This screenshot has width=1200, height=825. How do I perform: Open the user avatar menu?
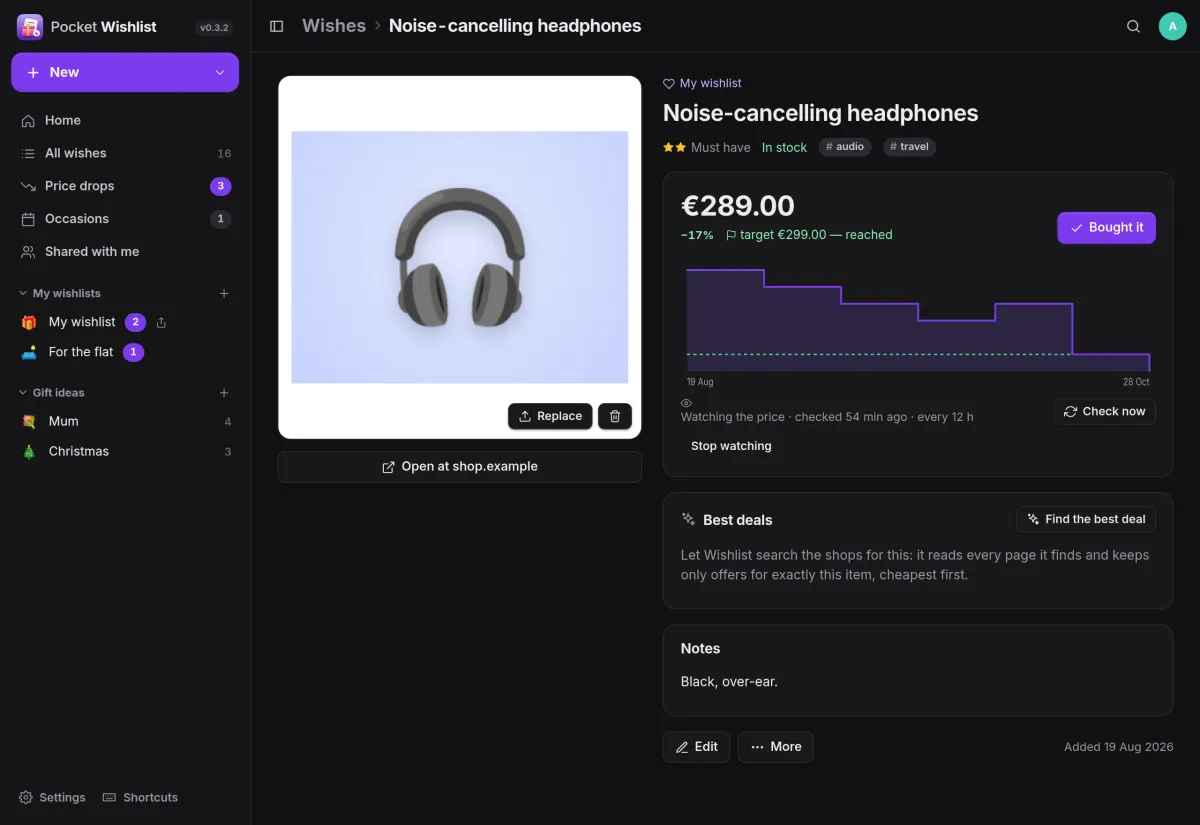[1172, 26]
